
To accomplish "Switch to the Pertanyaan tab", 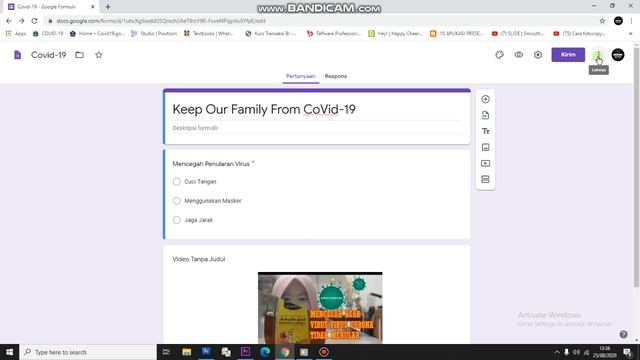I will [300, 76].
